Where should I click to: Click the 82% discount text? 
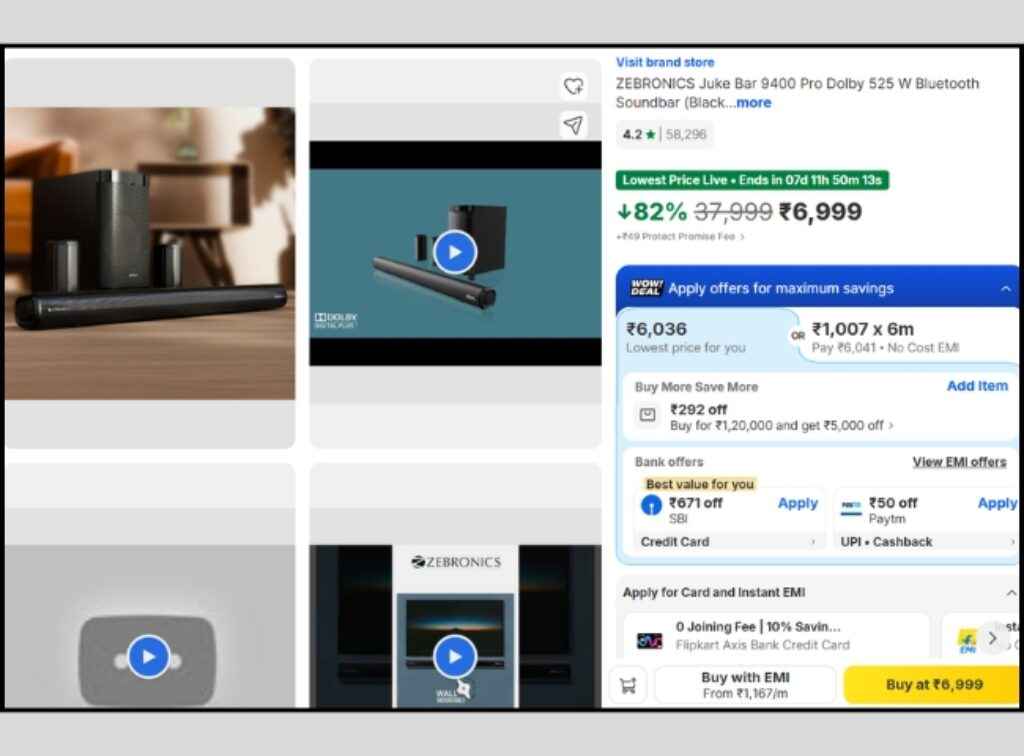click(x=652, y=212)
